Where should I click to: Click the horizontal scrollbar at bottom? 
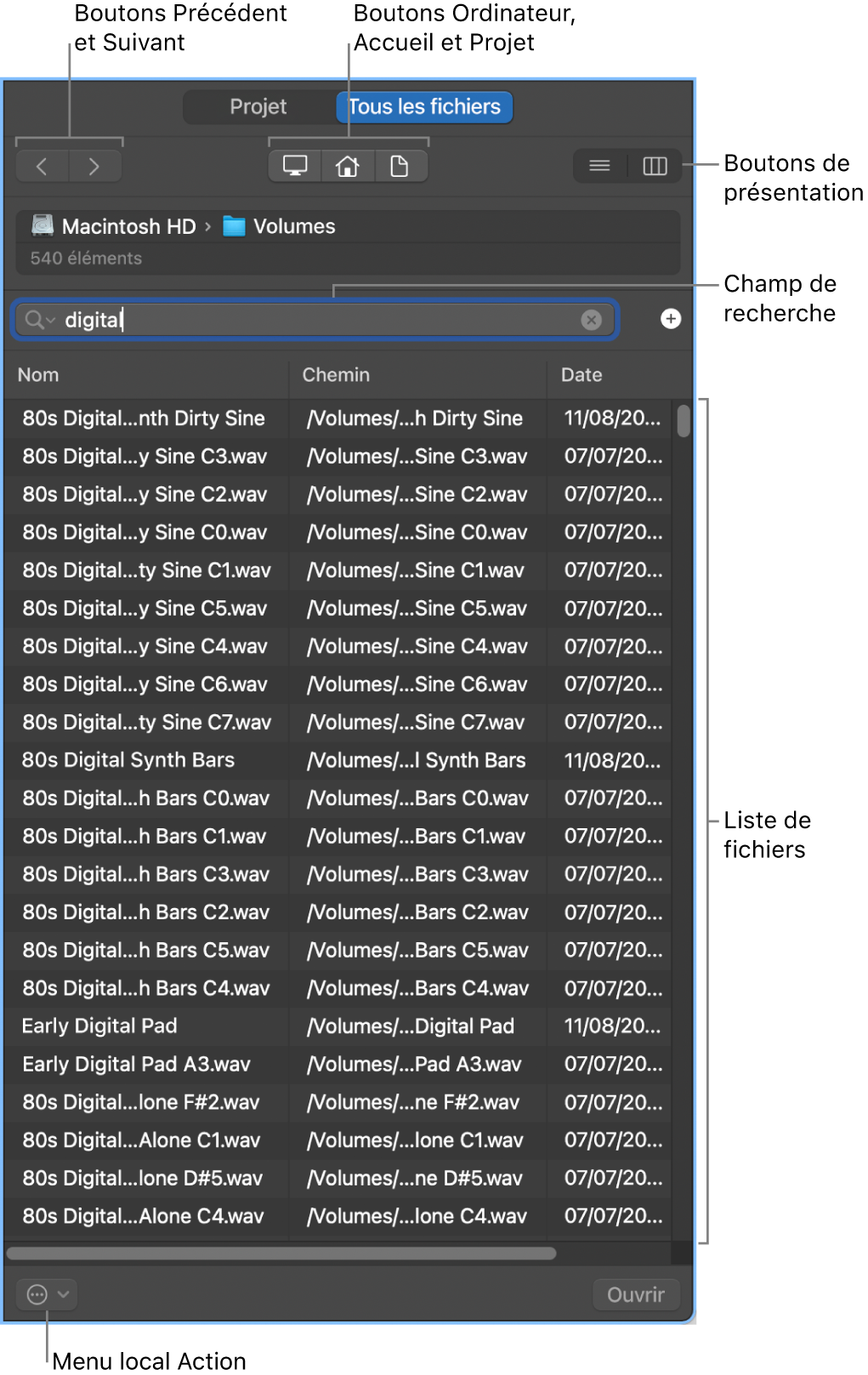pos(281,1253)
